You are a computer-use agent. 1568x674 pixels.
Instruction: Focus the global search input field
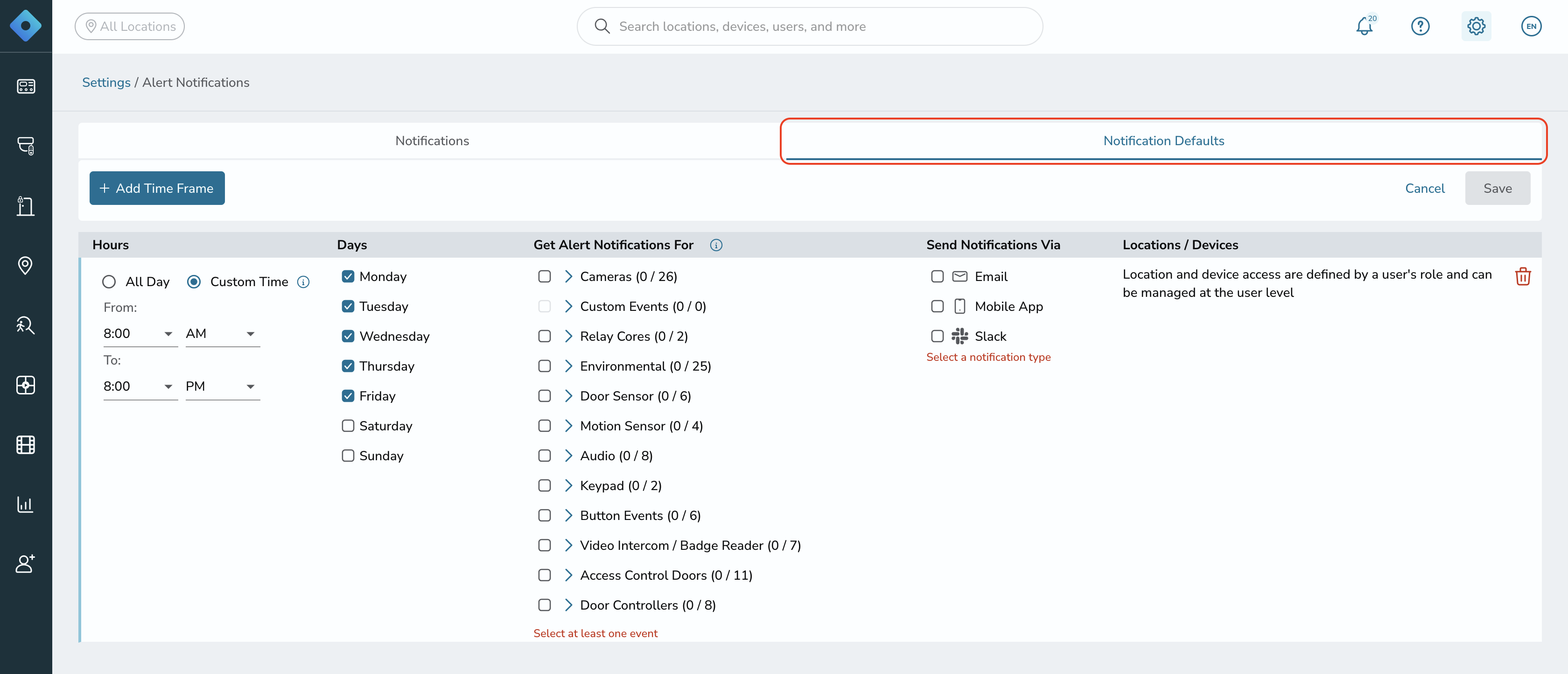810,26
